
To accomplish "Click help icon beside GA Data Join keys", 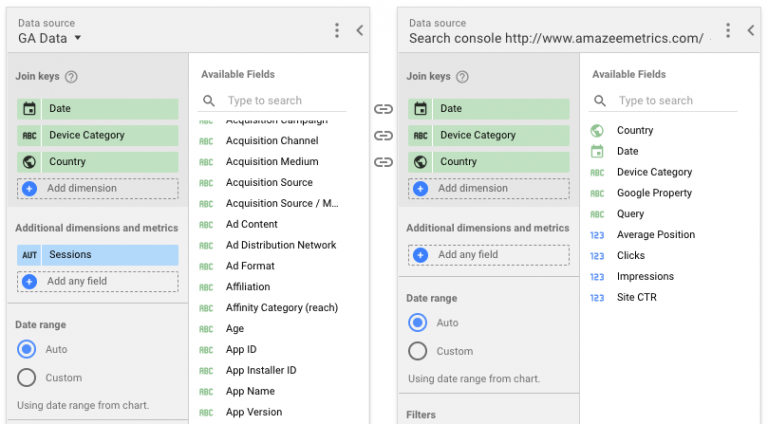I will [x=72, y=77].
